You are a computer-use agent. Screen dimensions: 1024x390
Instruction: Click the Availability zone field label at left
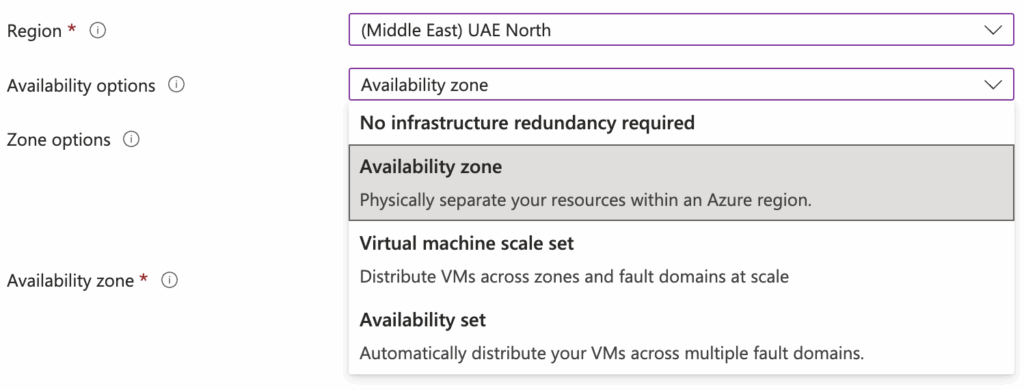tap(71, 281)
